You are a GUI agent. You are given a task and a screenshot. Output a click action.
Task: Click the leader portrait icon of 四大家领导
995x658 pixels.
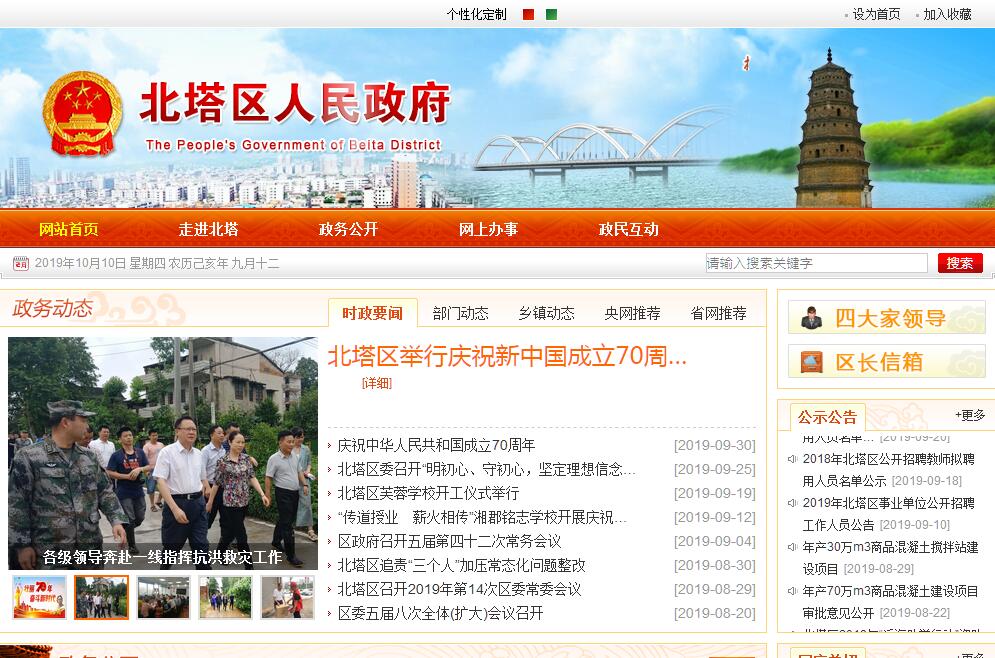(811, 318)
